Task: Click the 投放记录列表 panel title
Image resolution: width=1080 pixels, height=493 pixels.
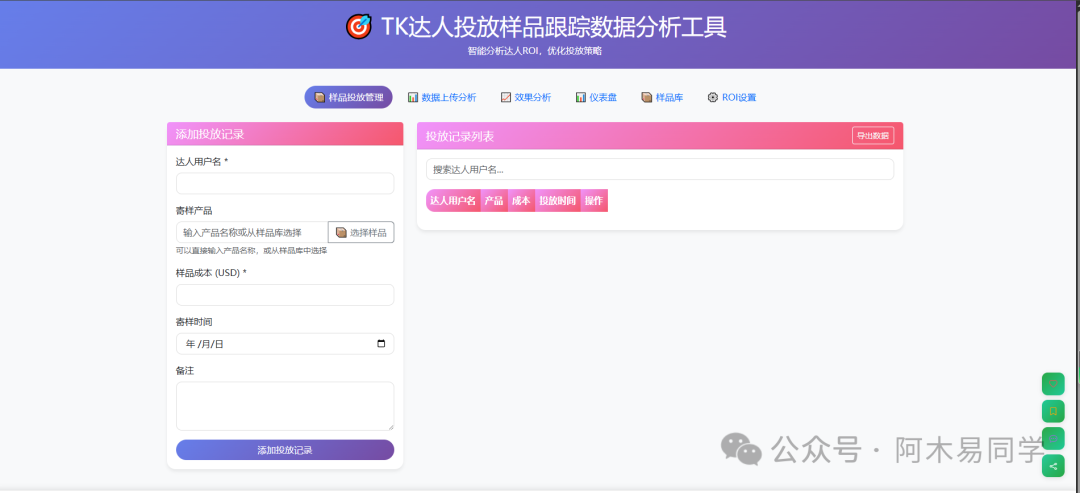Action: (459, 136)
